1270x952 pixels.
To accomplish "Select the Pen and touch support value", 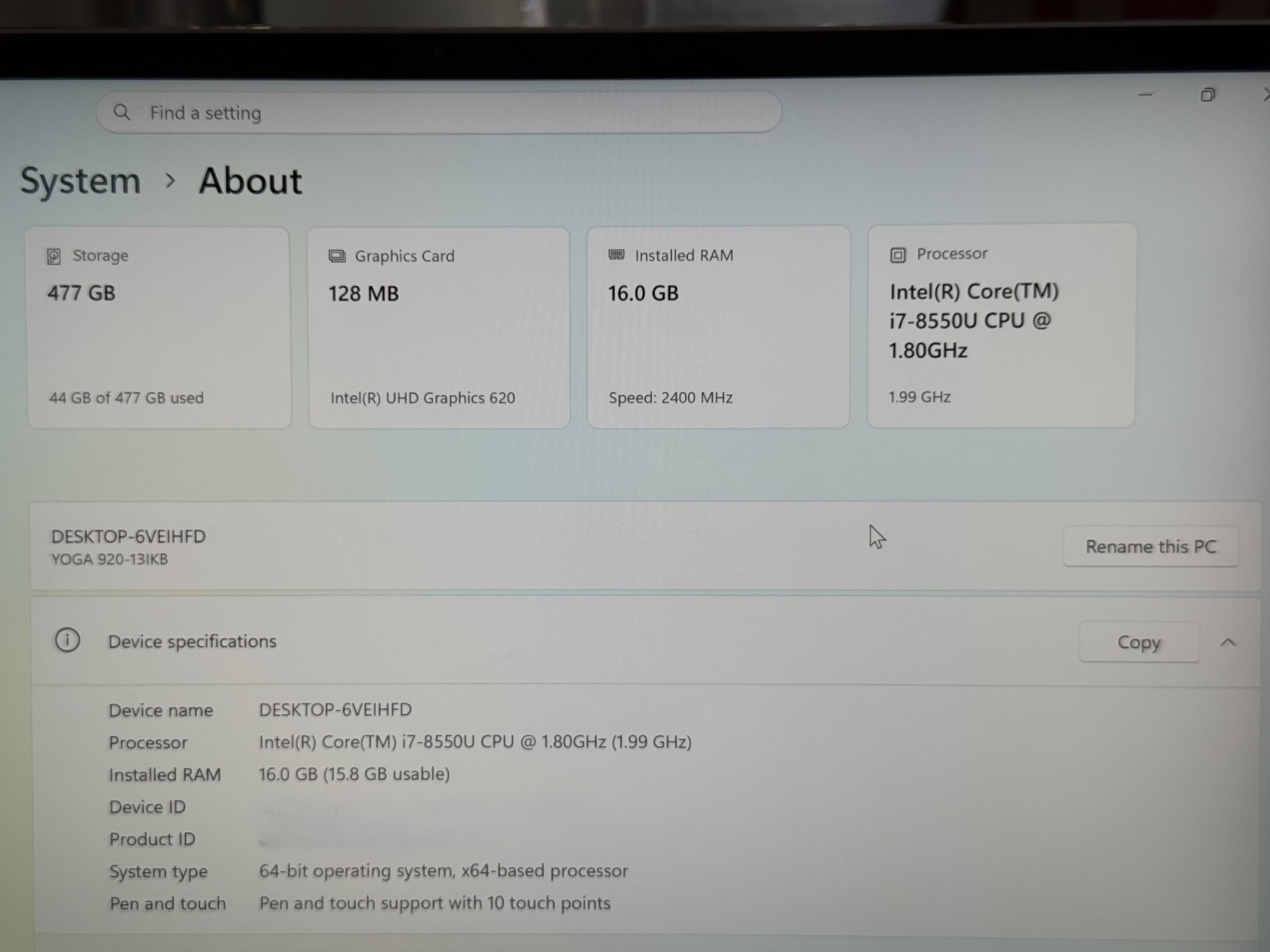I will tap(435, 903).
